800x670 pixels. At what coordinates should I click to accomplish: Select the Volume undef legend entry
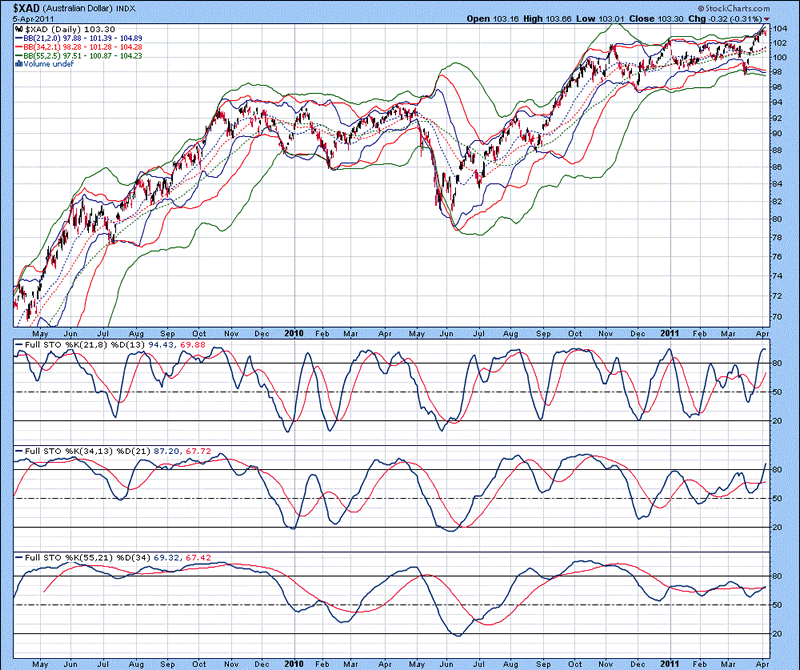click(49, 65)
